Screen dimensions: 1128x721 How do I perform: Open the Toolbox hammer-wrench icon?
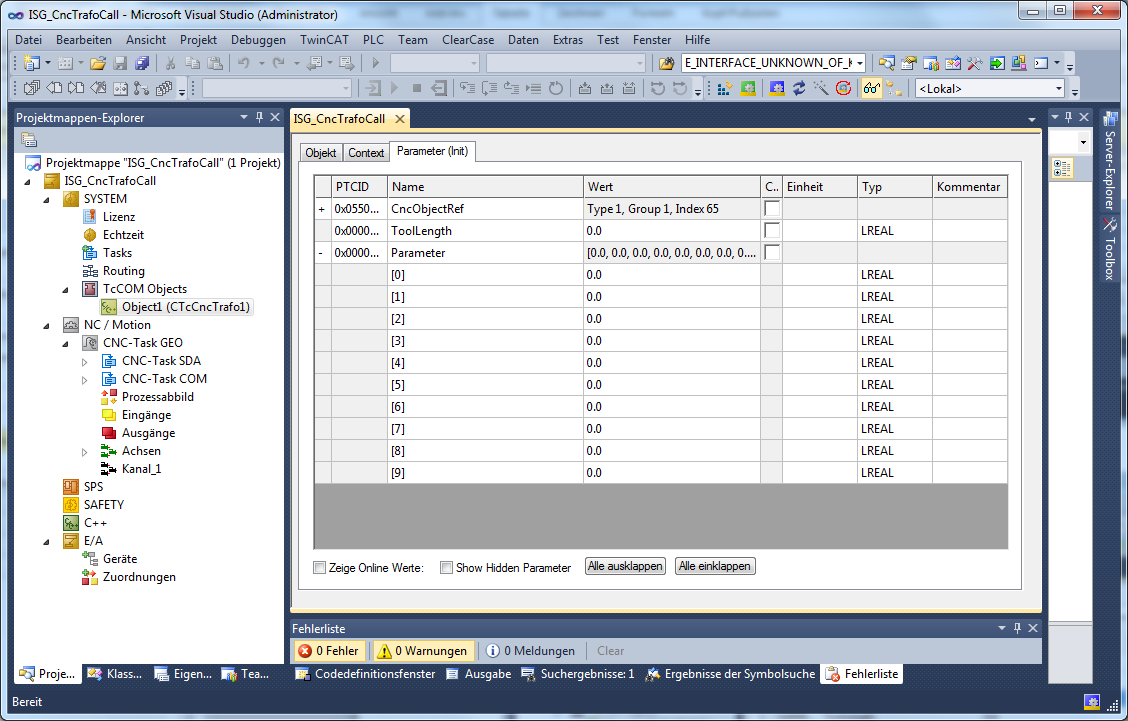(975, 63)
